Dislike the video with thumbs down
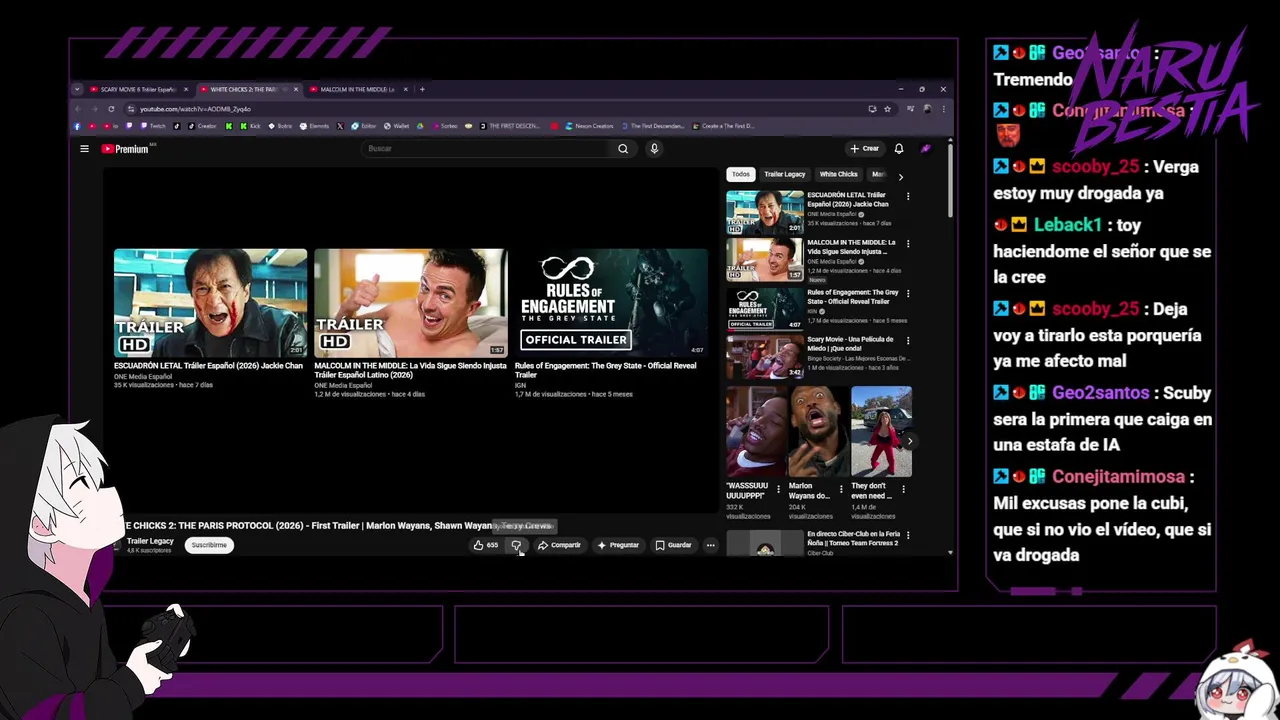 tap(516, 545)
